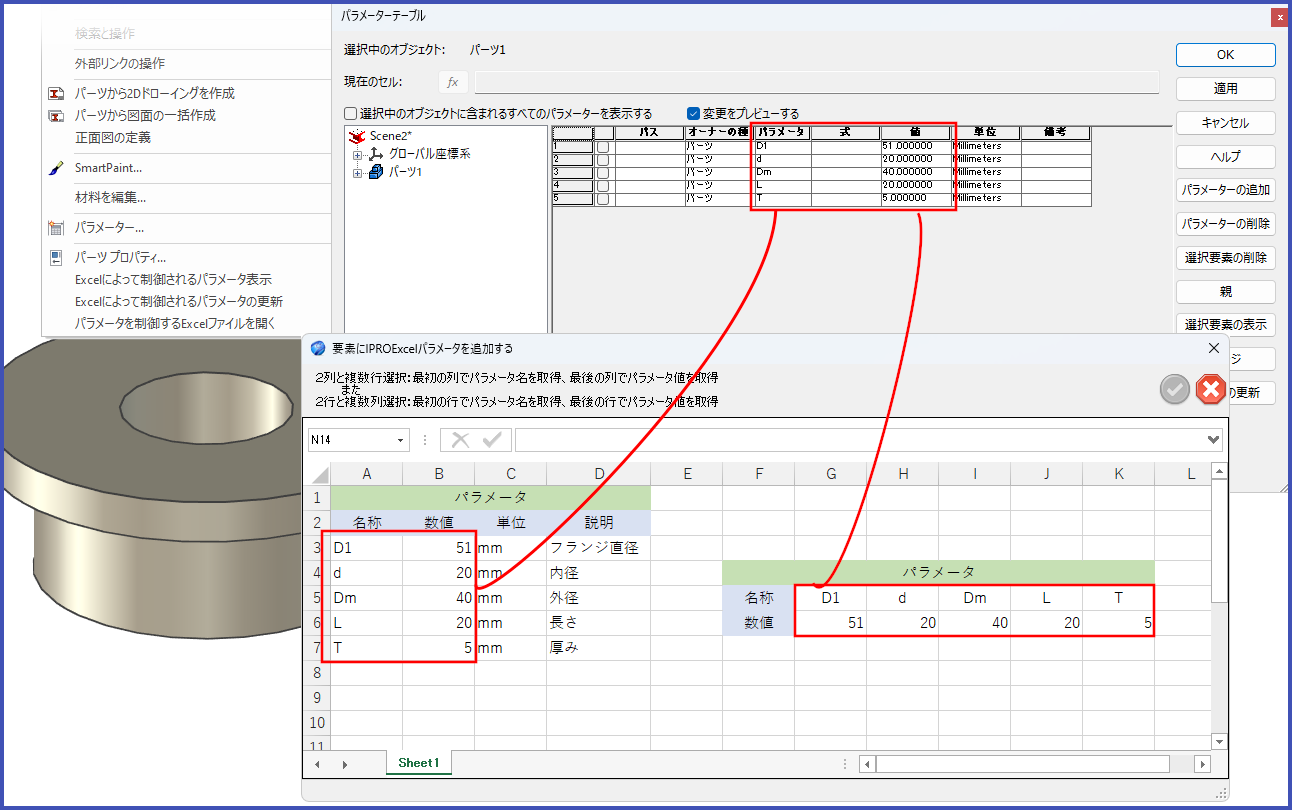Click the フランジ直径 cell
Screen dimensions: 1292x810
click(598, 548)
